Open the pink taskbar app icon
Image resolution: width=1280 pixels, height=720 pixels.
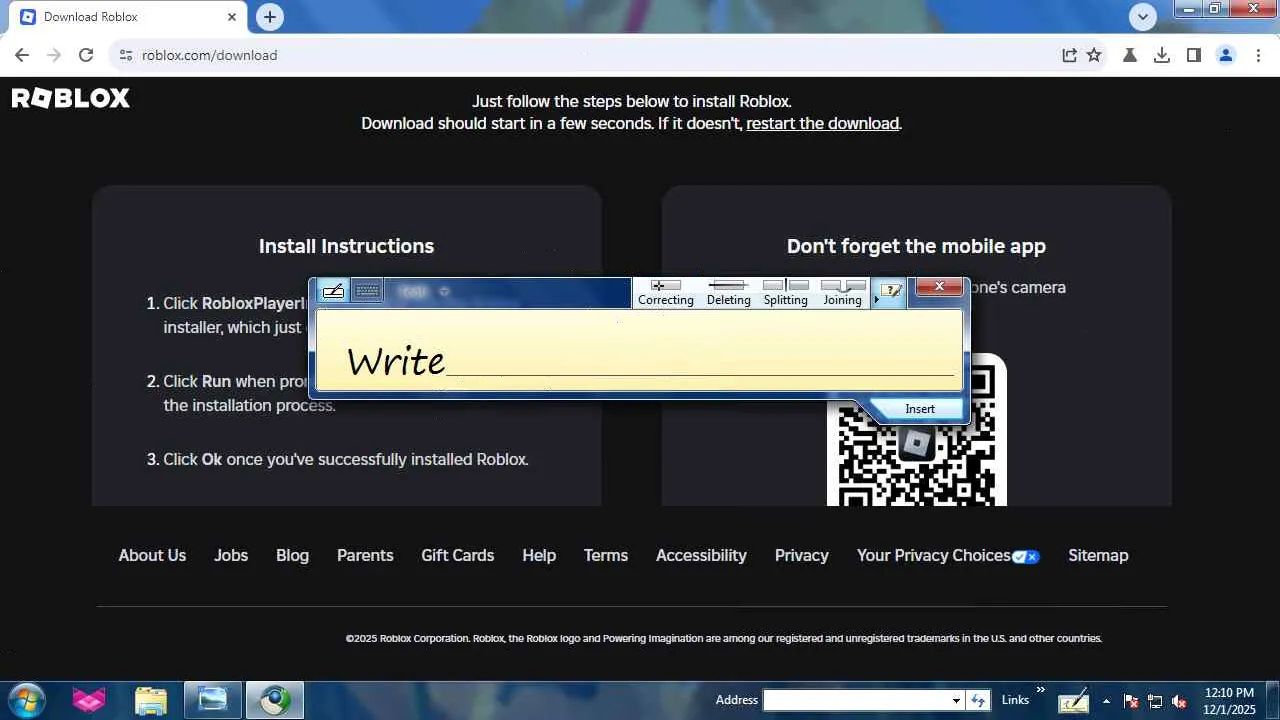coord(89,700)
